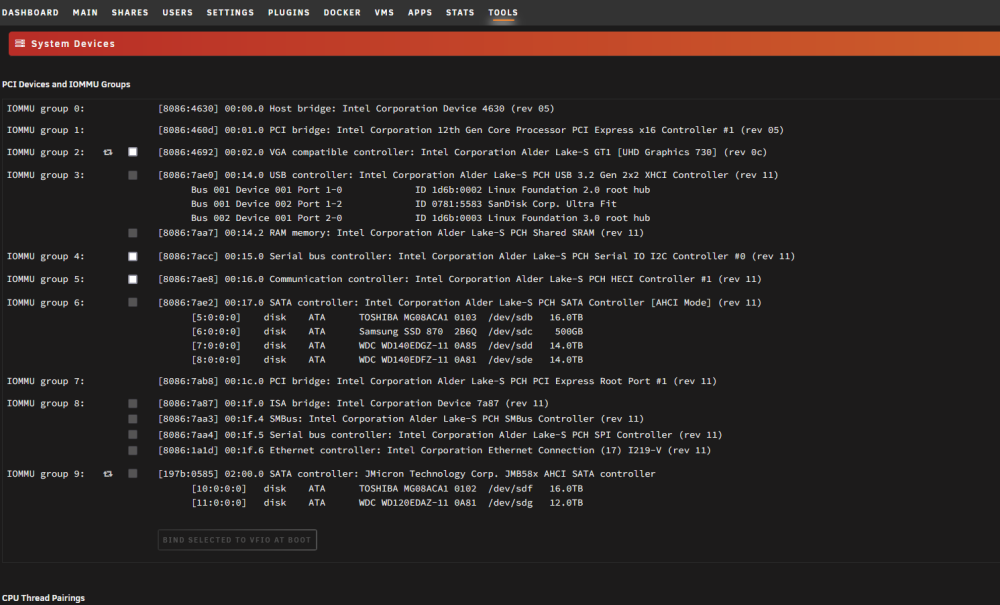The image size is (1000, 605).
Task: Toggle the RAM memory Shared SRAM checkbox
Action: point(133,233)
